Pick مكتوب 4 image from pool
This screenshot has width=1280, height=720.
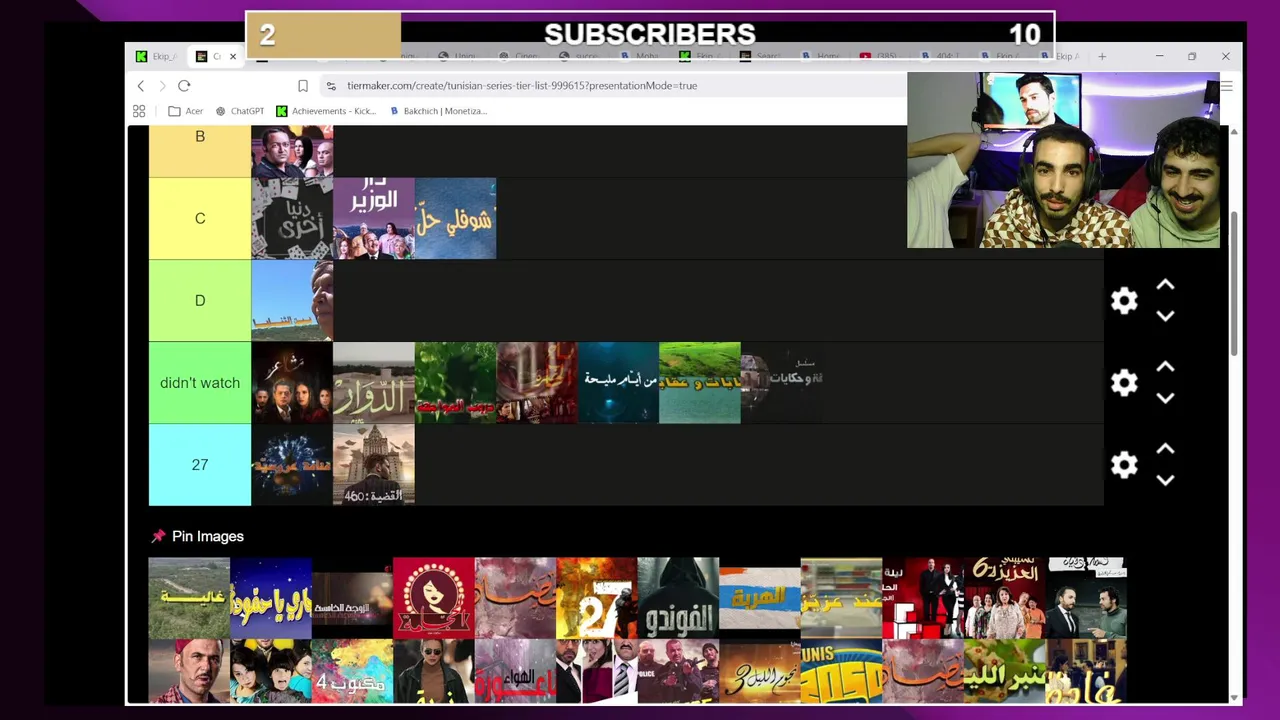click(352, 672)
